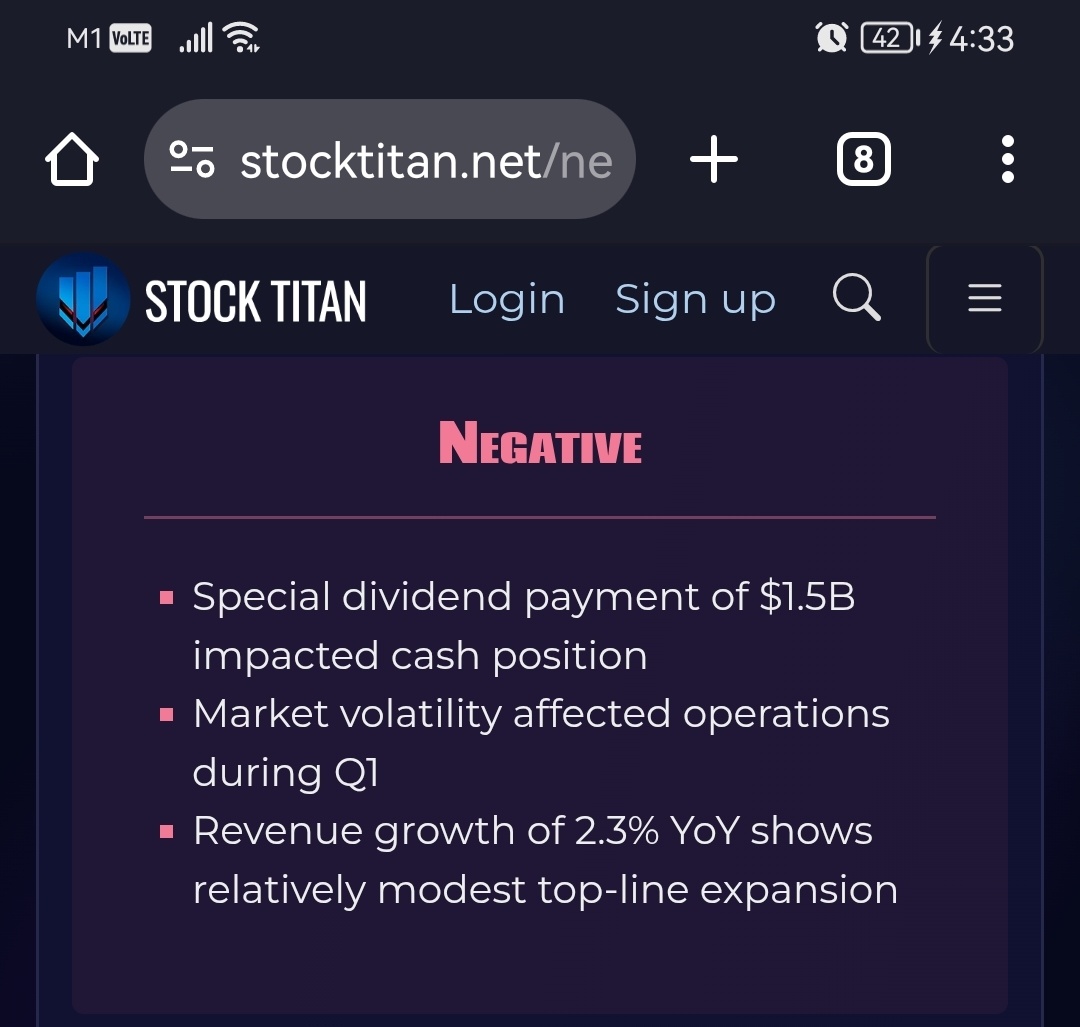
Task: Tap the battery 42 indicator
Action: [889, 38]
